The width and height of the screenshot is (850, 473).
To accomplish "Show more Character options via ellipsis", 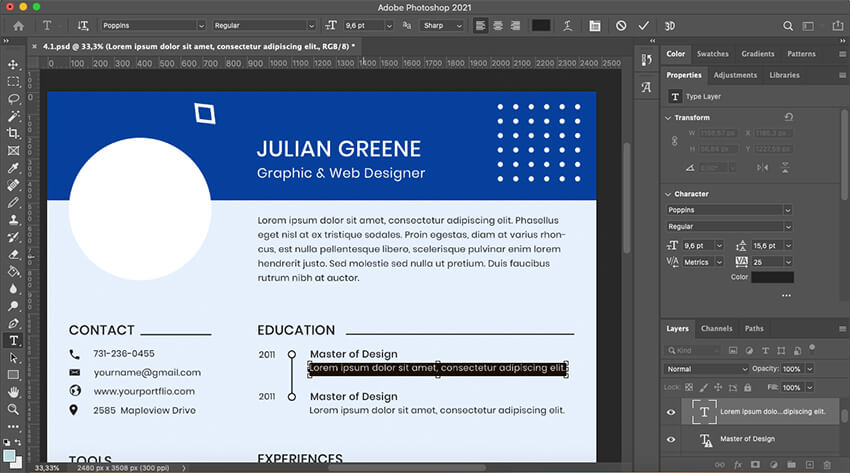I will click(x=787, y=296).
